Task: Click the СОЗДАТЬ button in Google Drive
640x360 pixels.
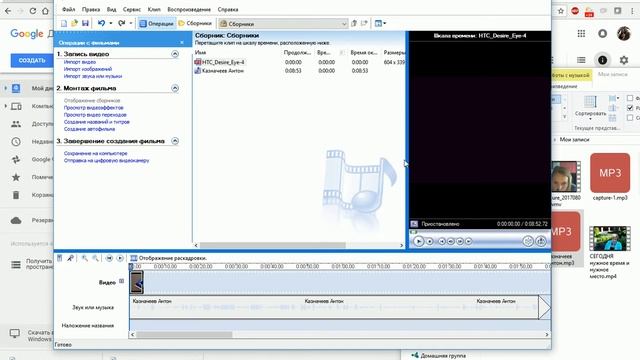Action: point(32,60)
